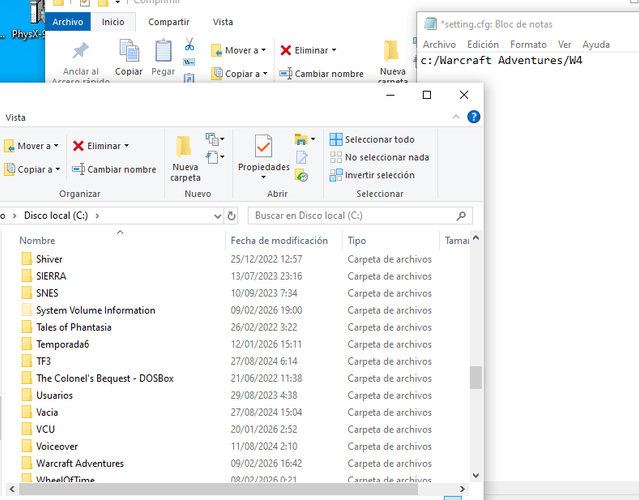This screenshot has height=500, width=639.
Task: Click Seleccionar todo in ribbon
Action: [x=372, y=139]
